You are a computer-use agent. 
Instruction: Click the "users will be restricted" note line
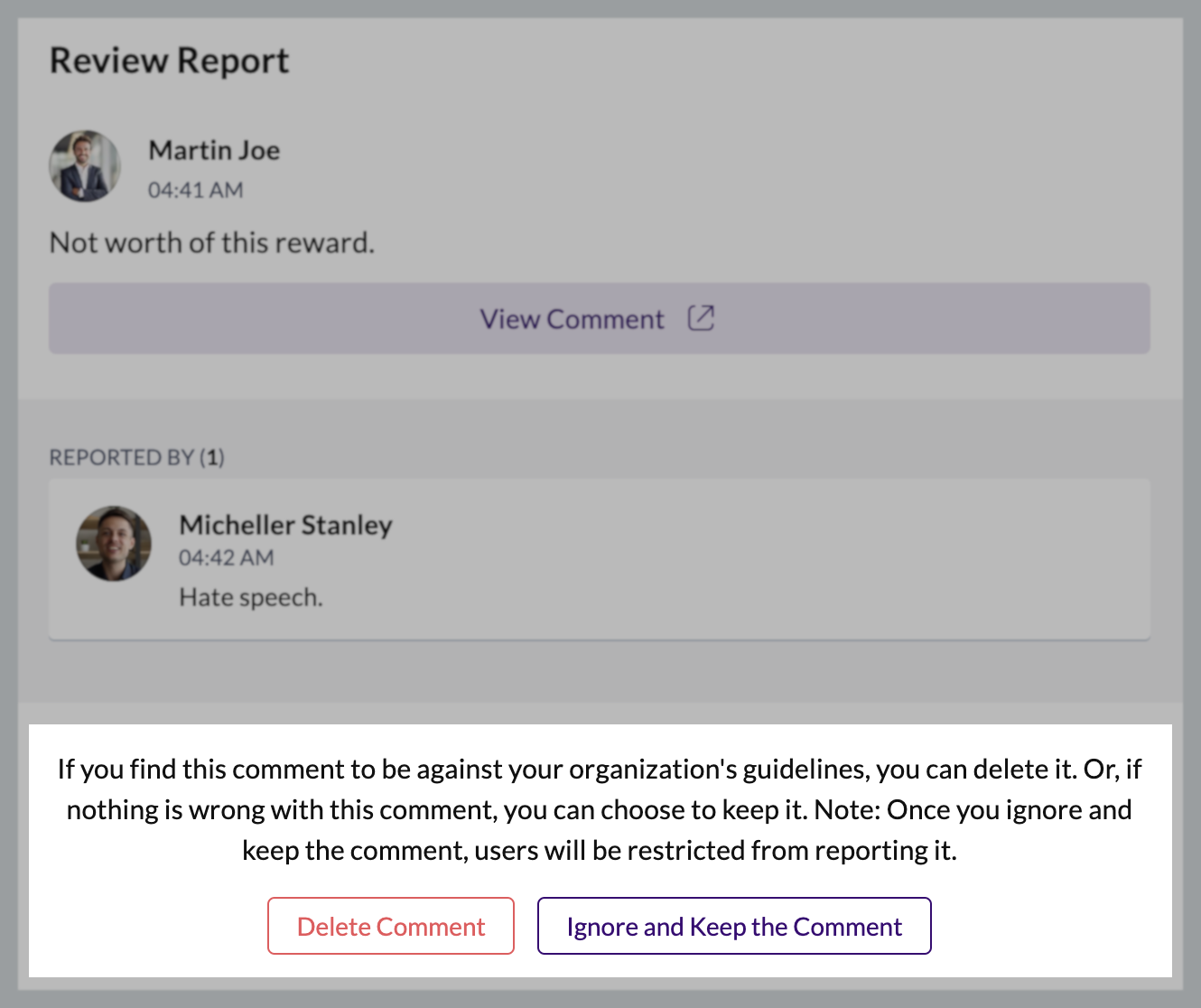coord(598,850)
